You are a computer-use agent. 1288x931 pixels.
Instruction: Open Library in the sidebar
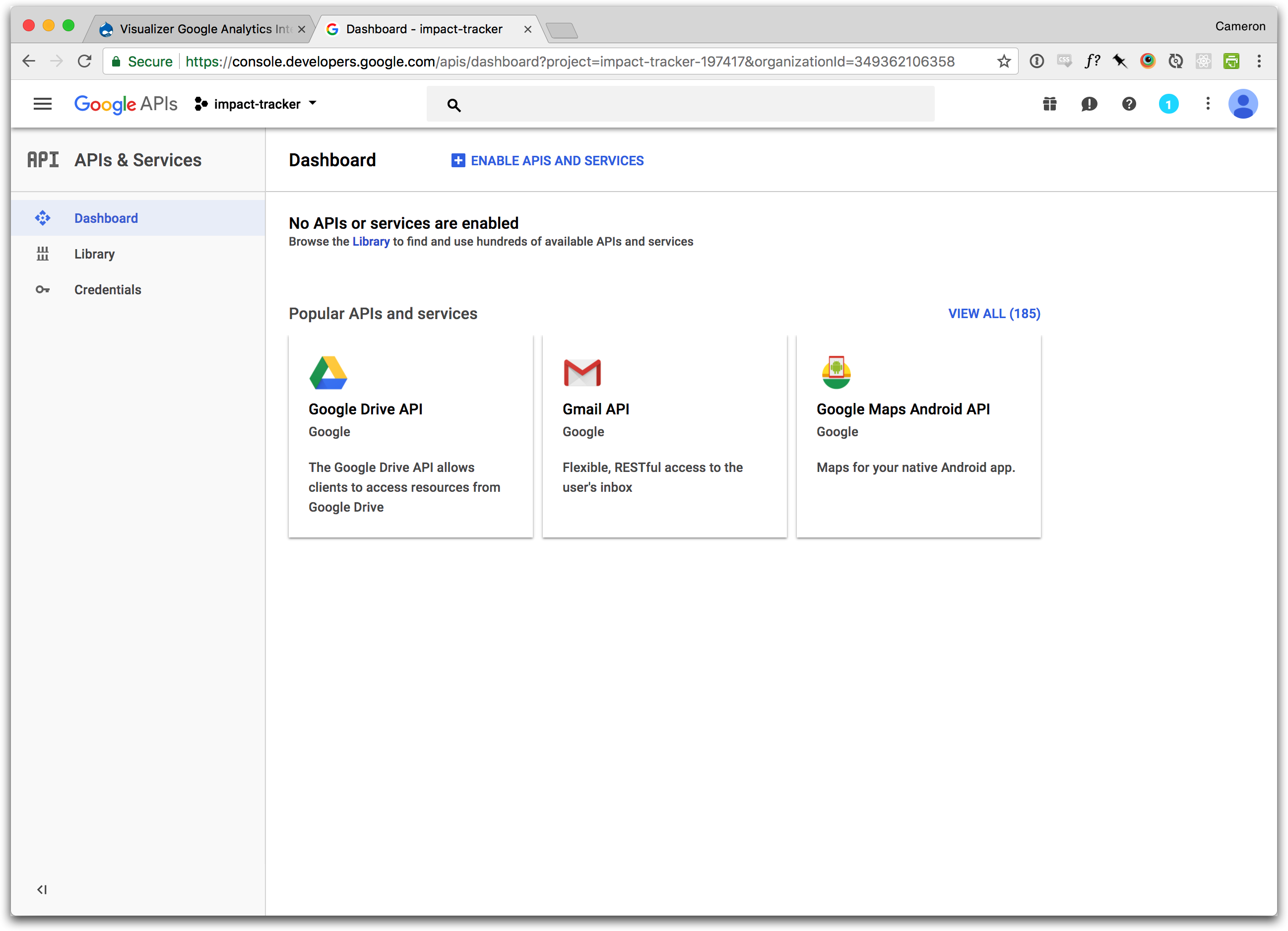[x=94, y=254]
